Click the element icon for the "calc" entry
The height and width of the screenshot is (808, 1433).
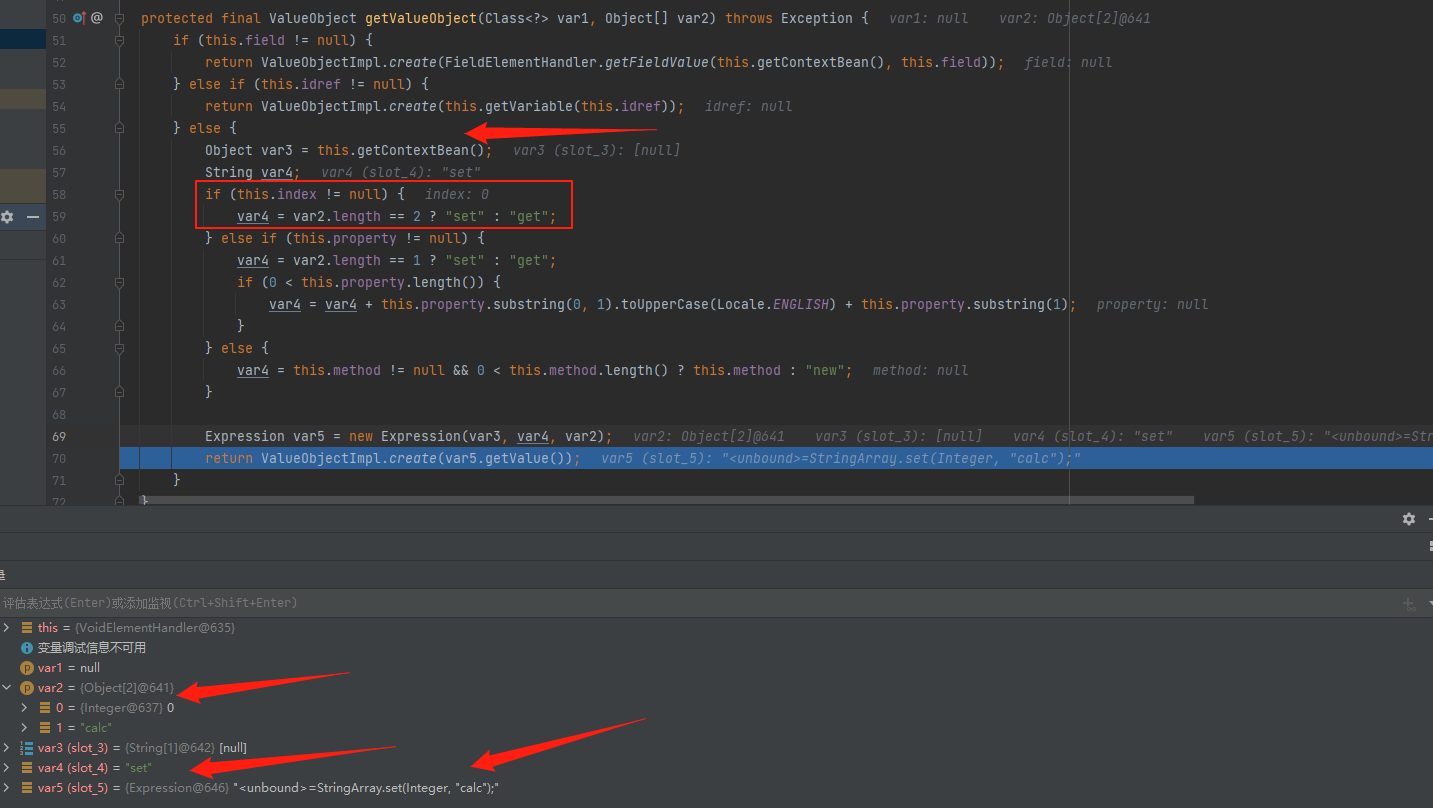click(x=45, y=728)
